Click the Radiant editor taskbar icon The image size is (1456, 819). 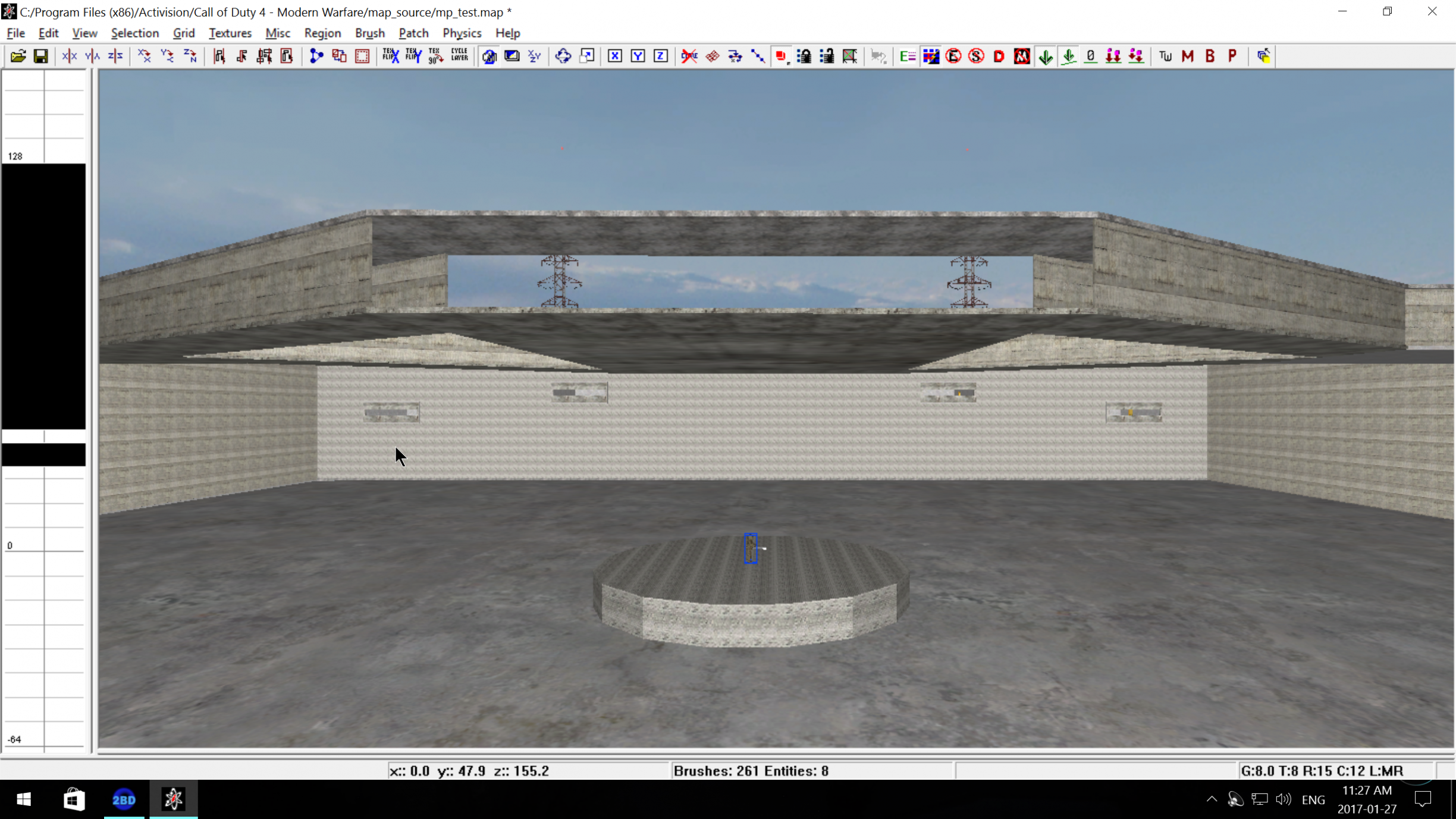click(174, 799)
